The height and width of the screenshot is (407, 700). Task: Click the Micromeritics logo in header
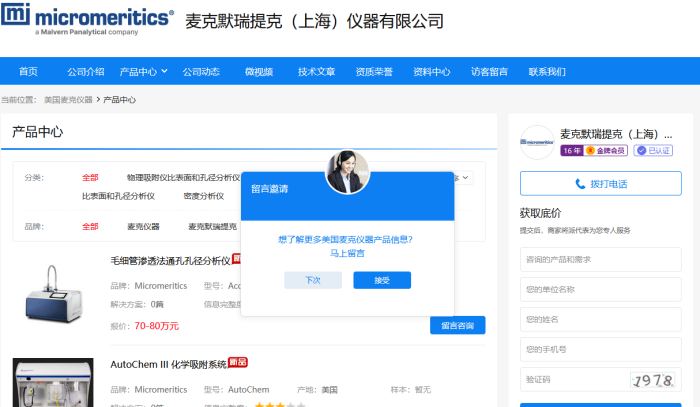[x=88, y=21]
